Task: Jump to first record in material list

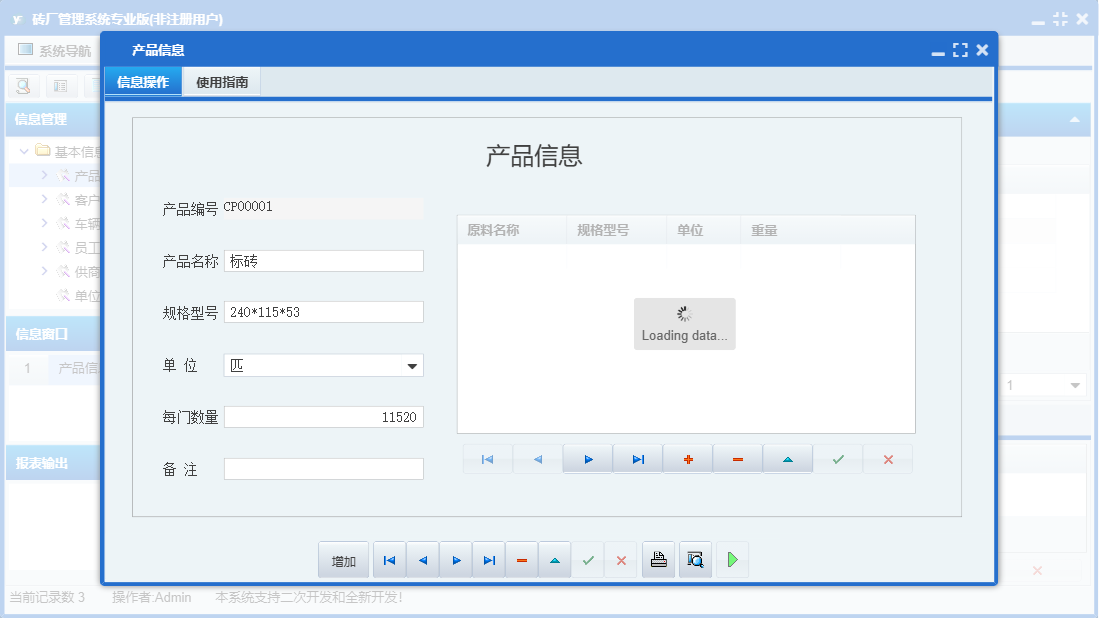Action: [x=487, y=459]
